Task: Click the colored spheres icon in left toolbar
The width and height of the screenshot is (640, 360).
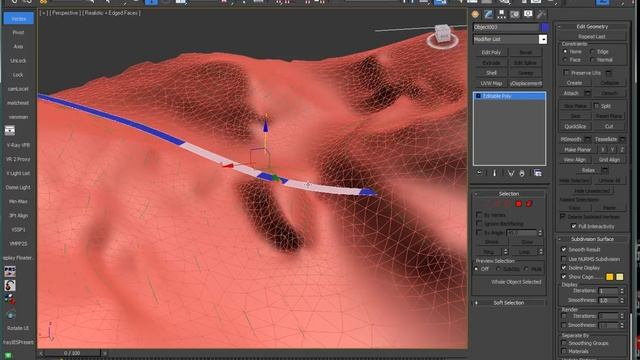Action: [10, 300]
